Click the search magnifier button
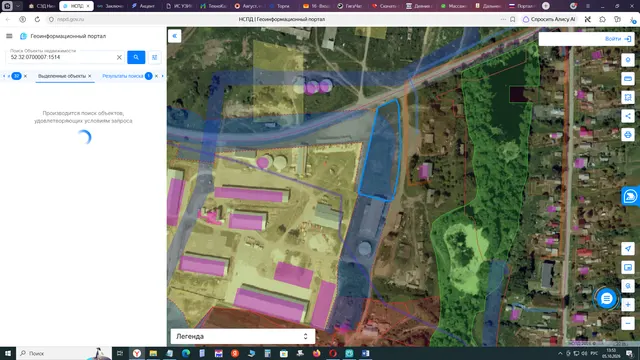The image size is (640, 360). tap(136, 58)
